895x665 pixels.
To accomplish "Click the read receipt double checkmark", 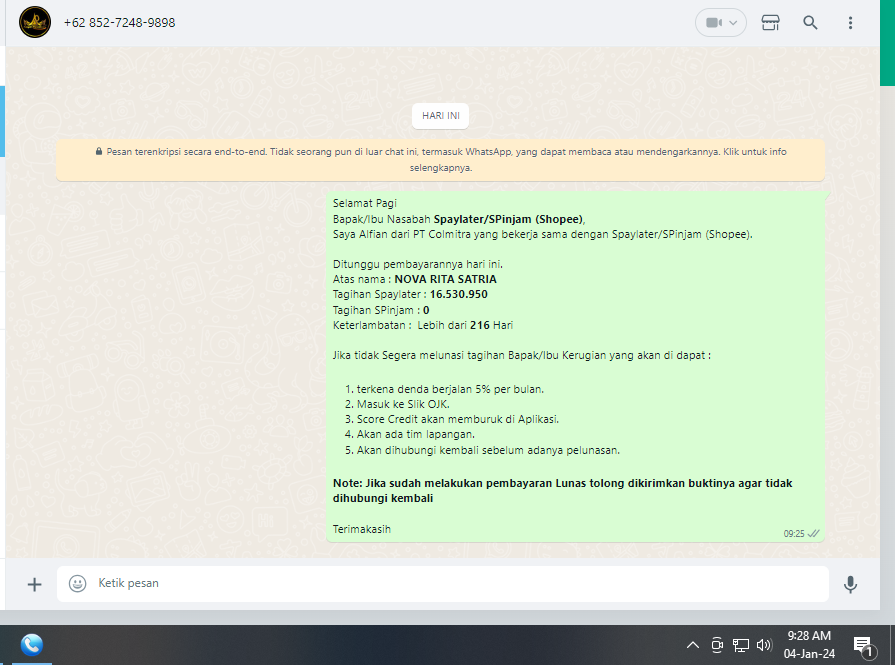I will 813,534.
